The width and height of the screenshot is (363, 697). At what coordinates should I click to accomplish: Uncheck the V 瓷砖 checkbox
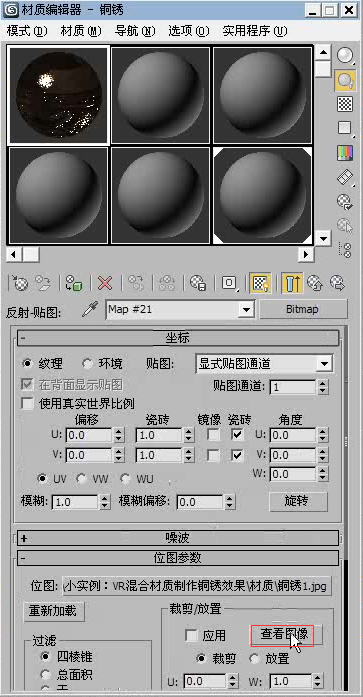click(x=238, y=455)
